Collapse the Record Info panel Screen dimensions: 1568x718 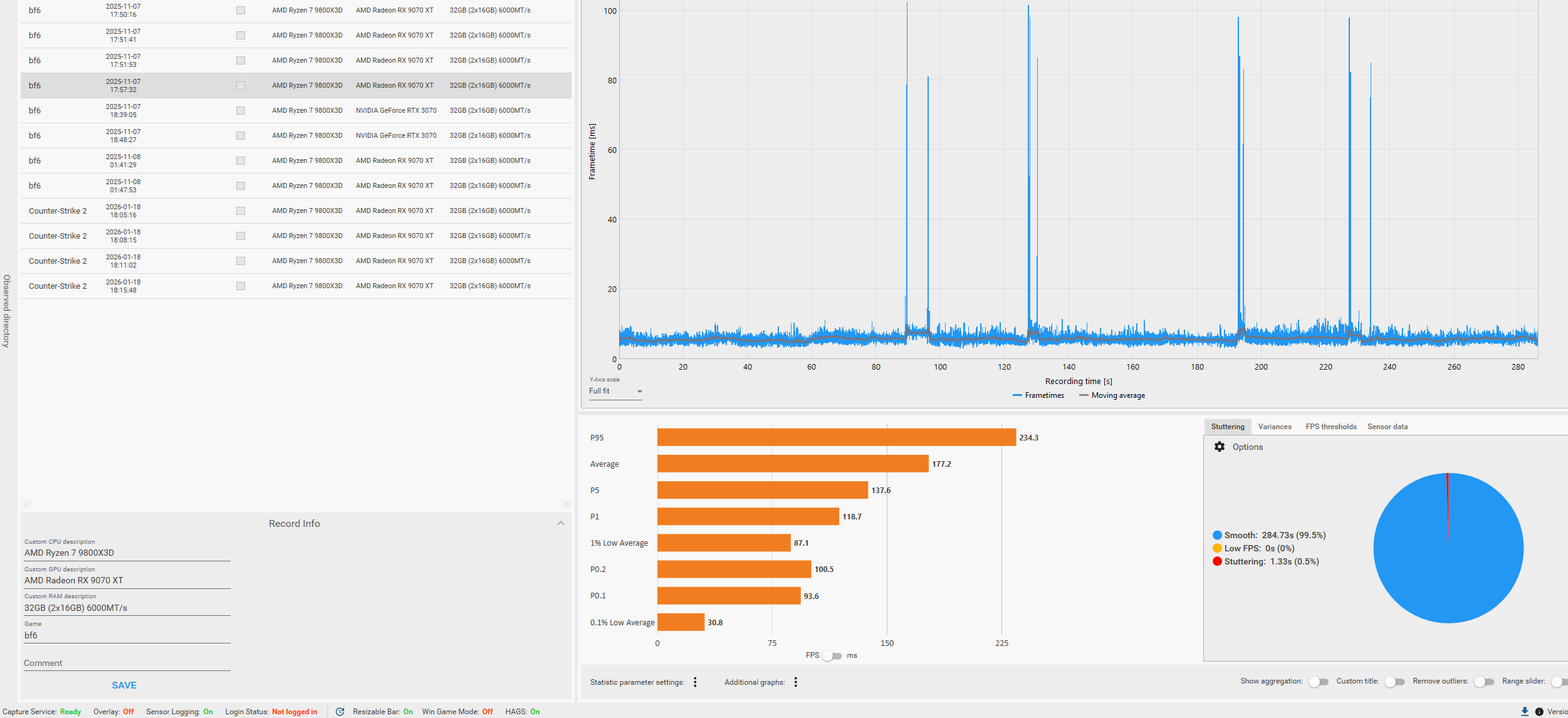[560, 524]
